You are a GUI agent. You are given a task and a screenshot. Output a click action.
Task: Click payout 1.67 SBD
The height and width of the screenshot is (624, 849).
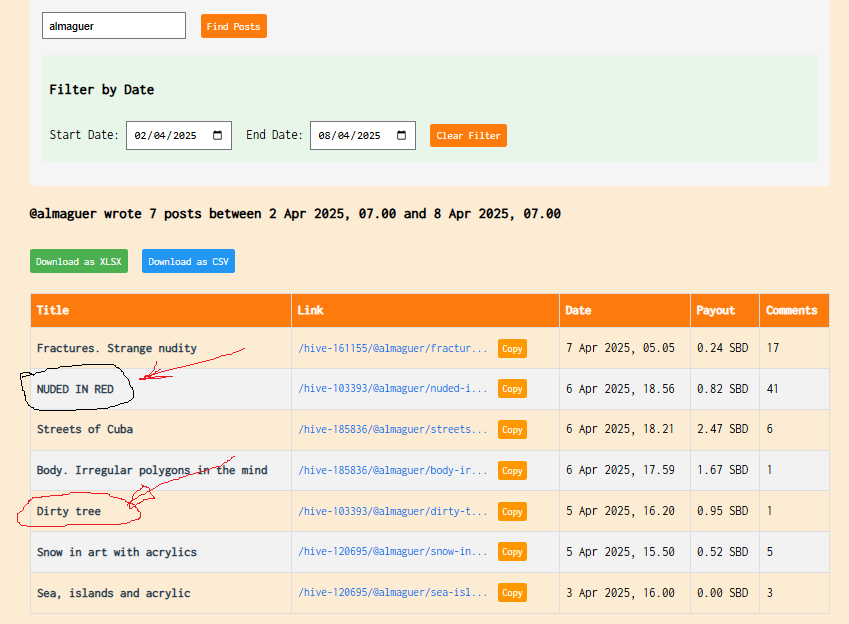pos(723,470)
